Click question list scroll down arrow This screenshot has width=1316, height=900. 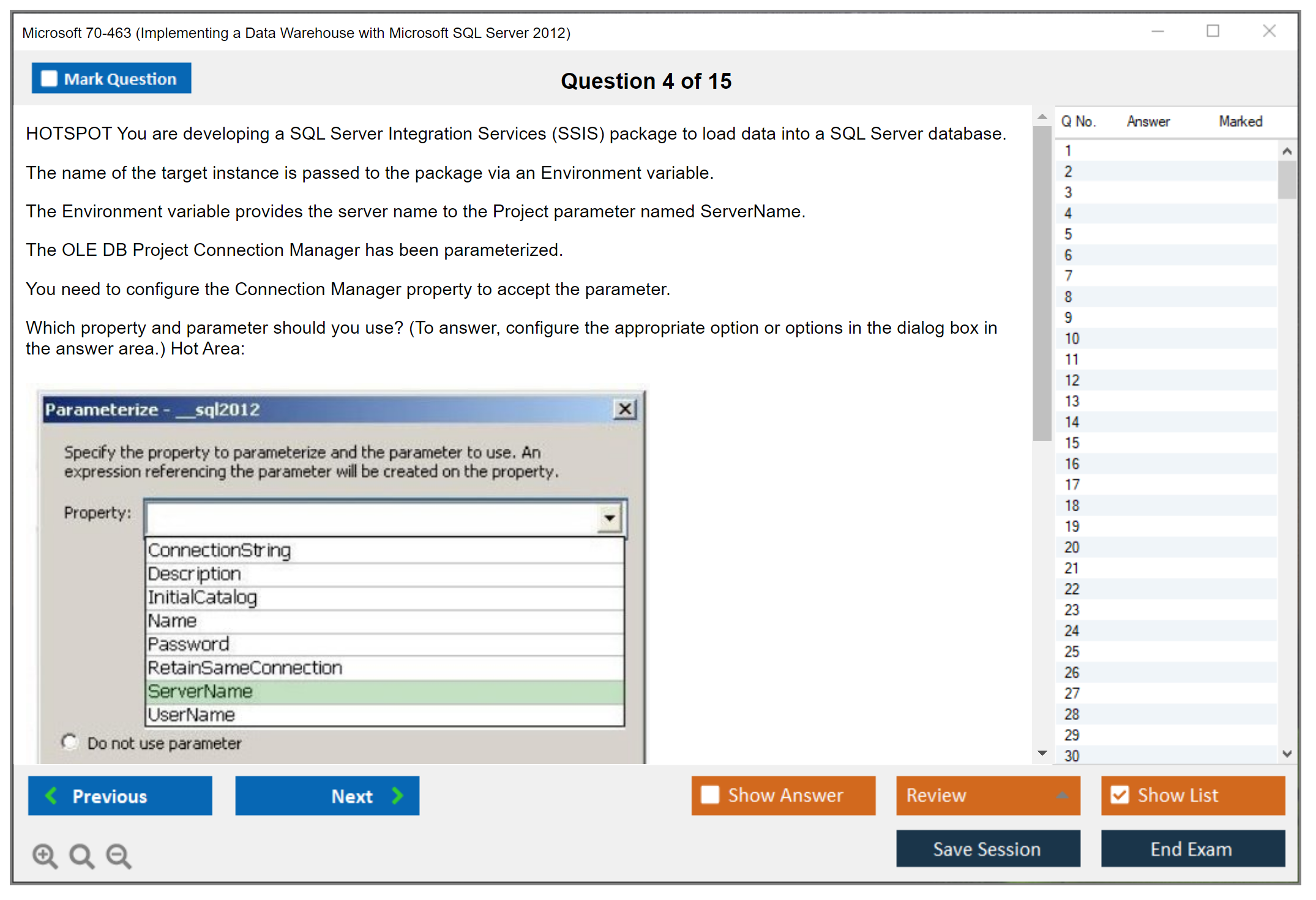[x=1287, y=754]
